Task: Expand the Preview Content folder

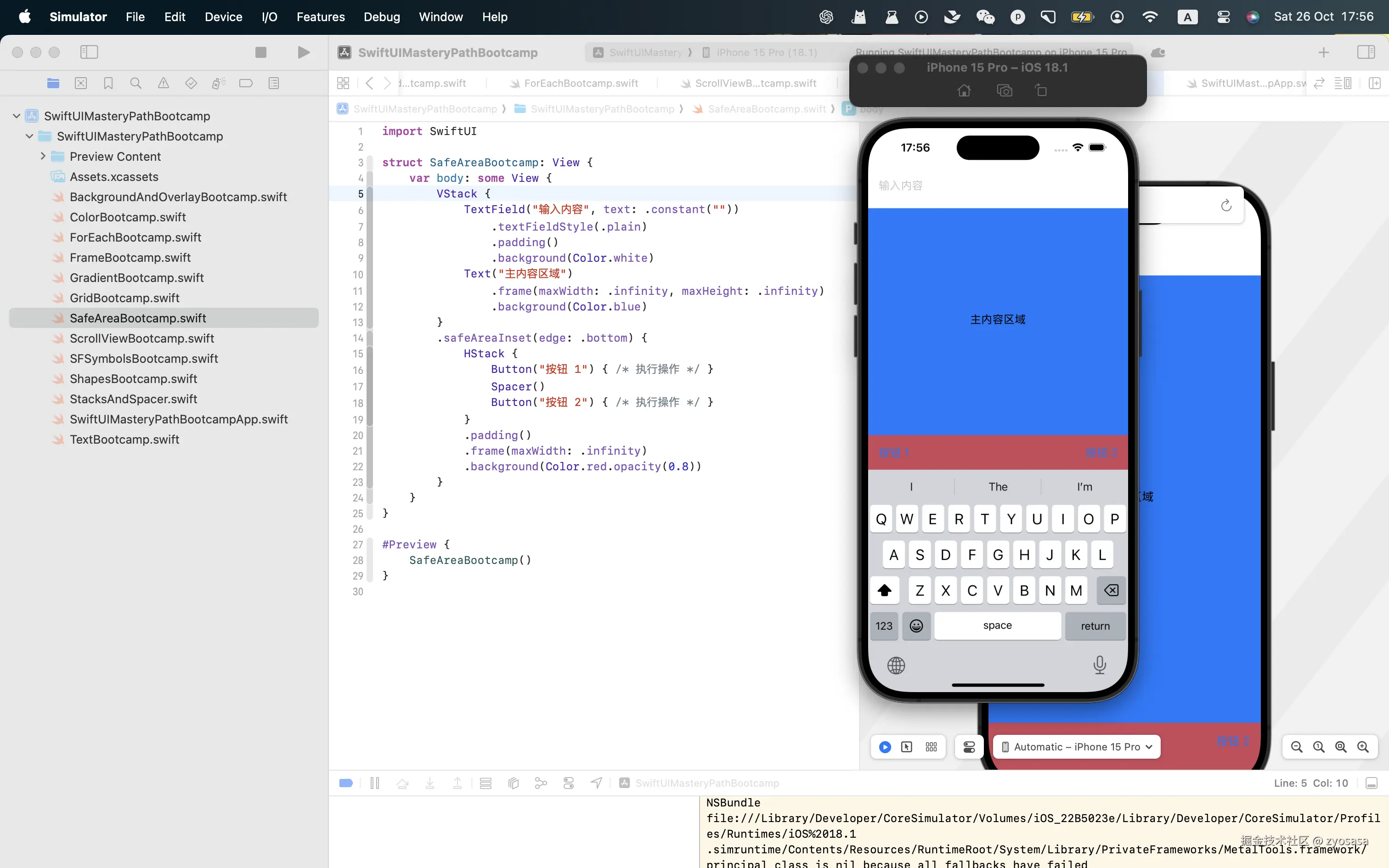Action: (x=43, y=156)
